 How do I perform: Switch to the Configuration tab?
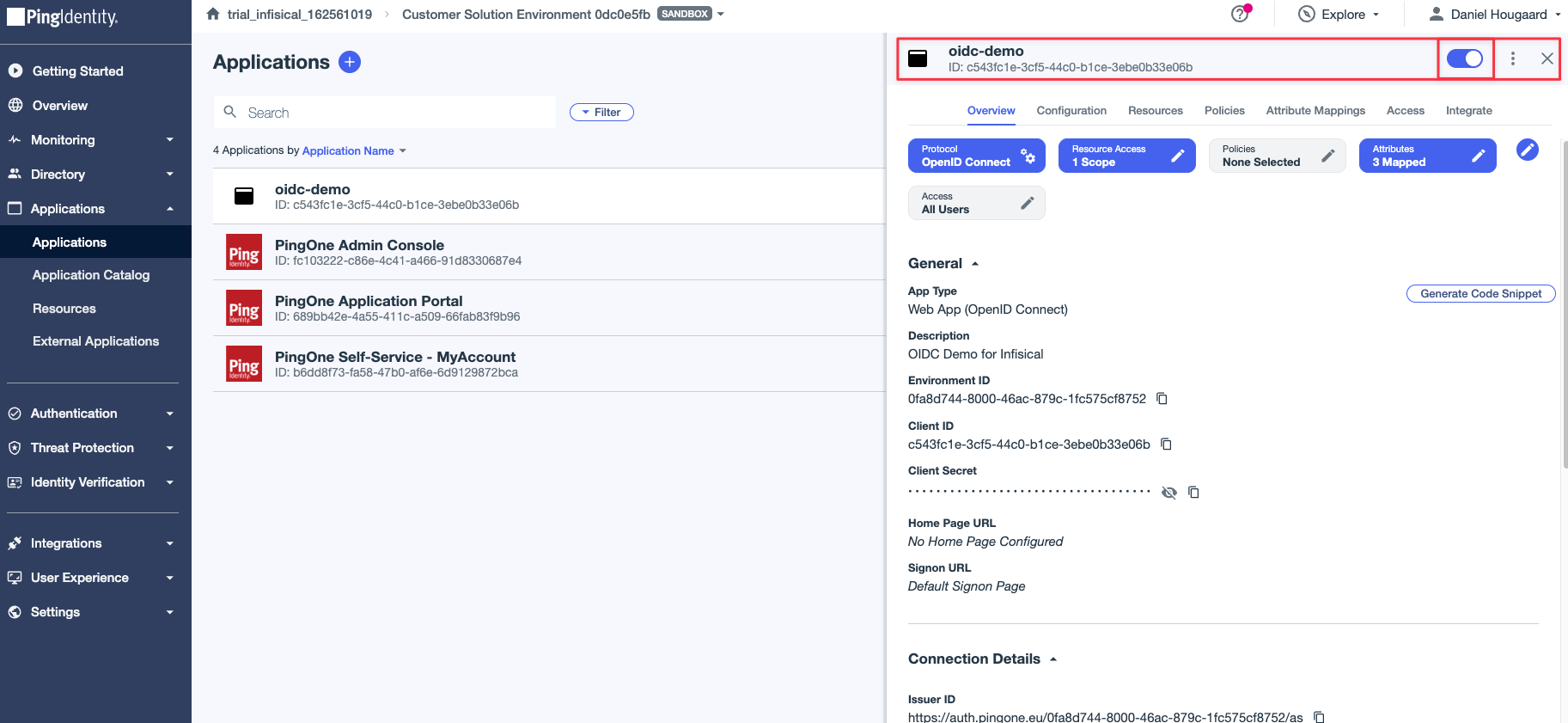[x=1071, y=110]
